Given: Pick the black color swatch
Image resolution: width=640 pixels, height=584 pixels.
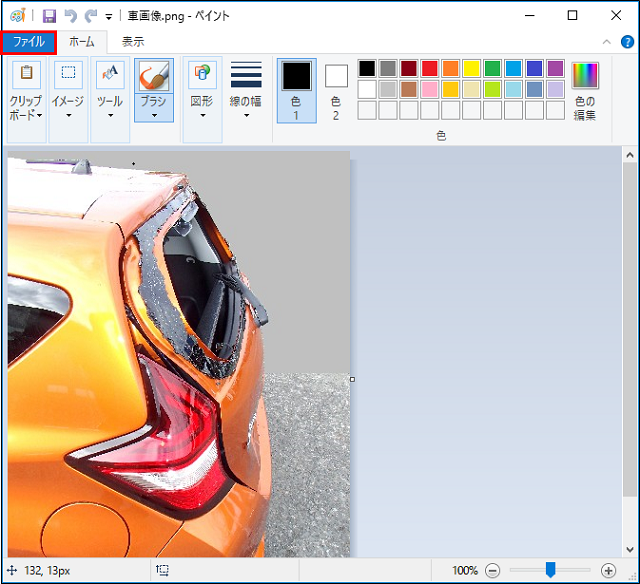Looking at the screenshot, I should (367, 69).
